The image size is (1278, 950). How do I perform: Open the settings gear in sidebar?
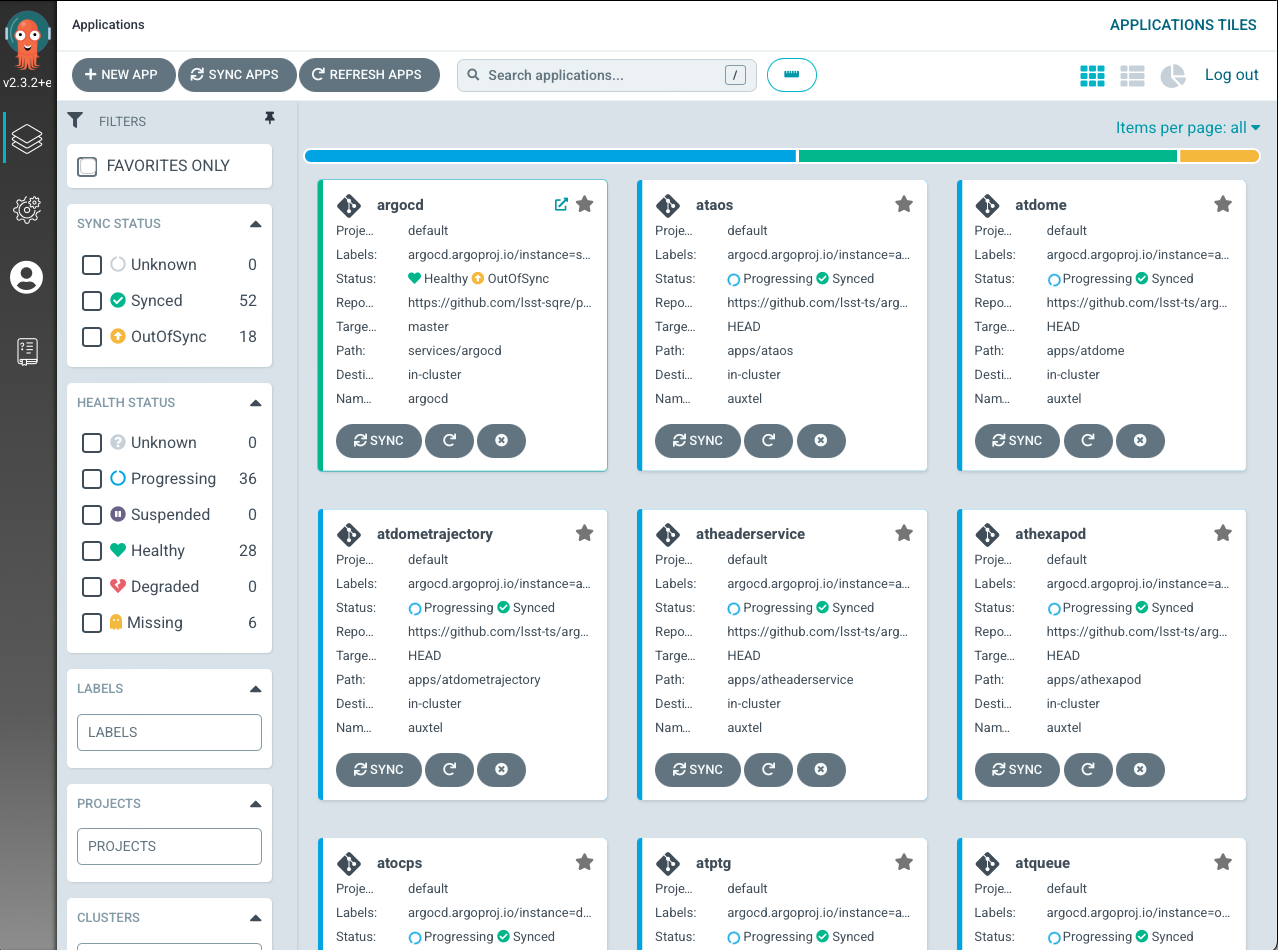27,208
